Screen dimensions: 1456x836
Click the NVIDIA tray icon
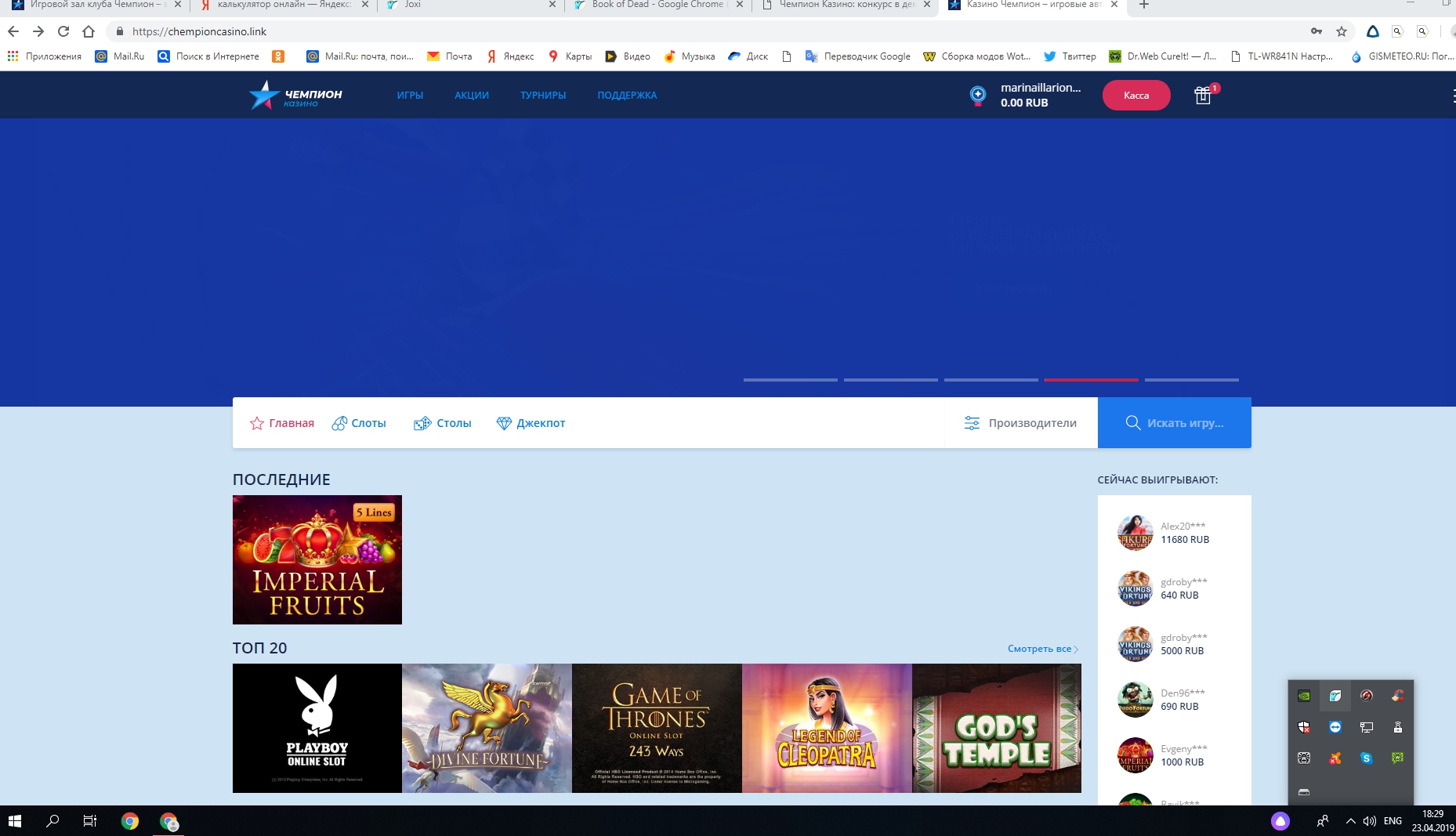pyautogui.click(x=1304, y=696)
